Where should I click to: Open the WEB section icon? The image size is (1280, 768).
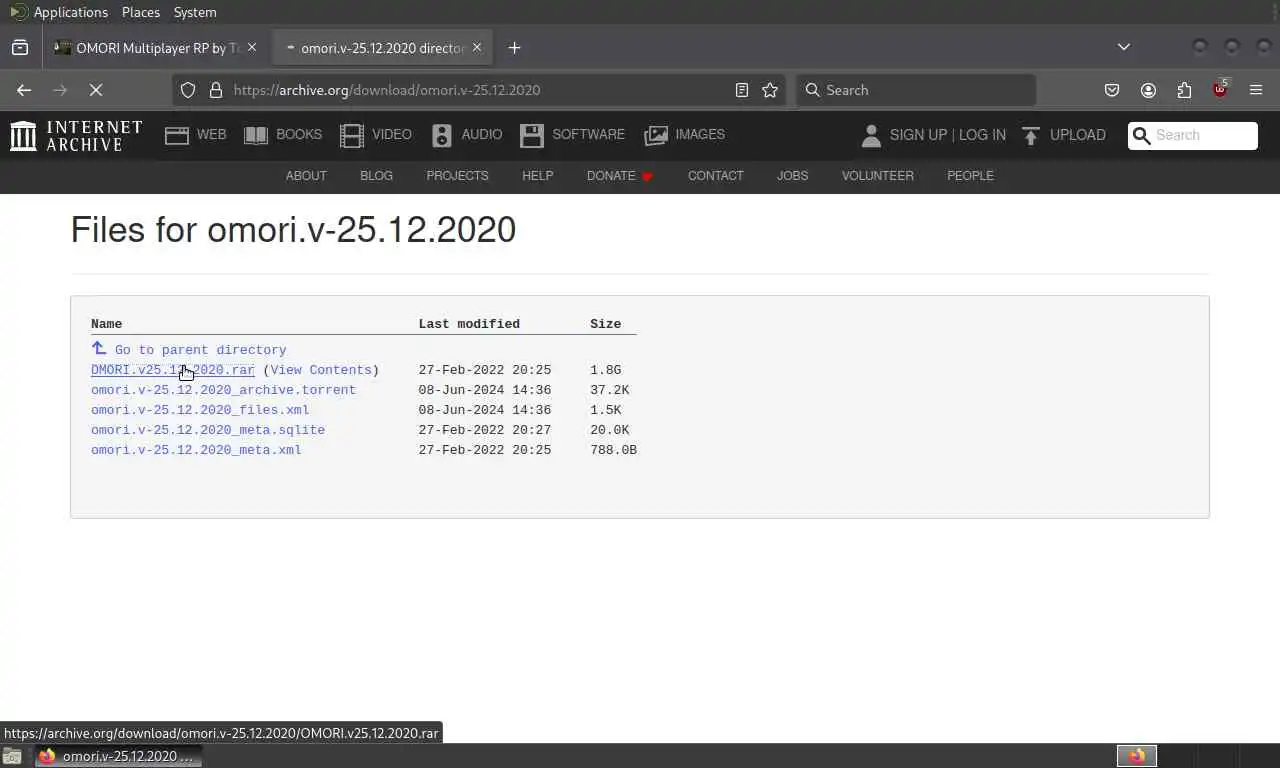click(x=177, y=135)
